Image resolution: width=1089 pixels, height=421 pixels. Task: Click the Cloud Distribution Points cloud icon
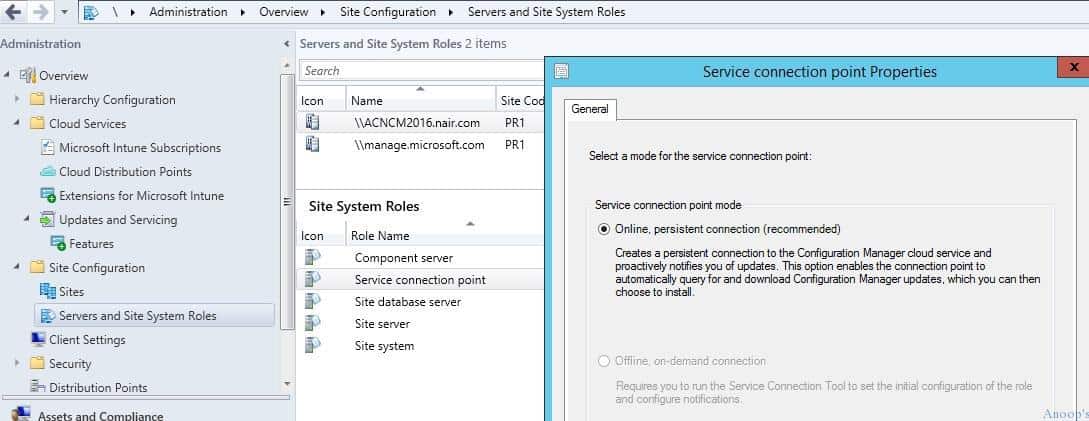(47, 172)
